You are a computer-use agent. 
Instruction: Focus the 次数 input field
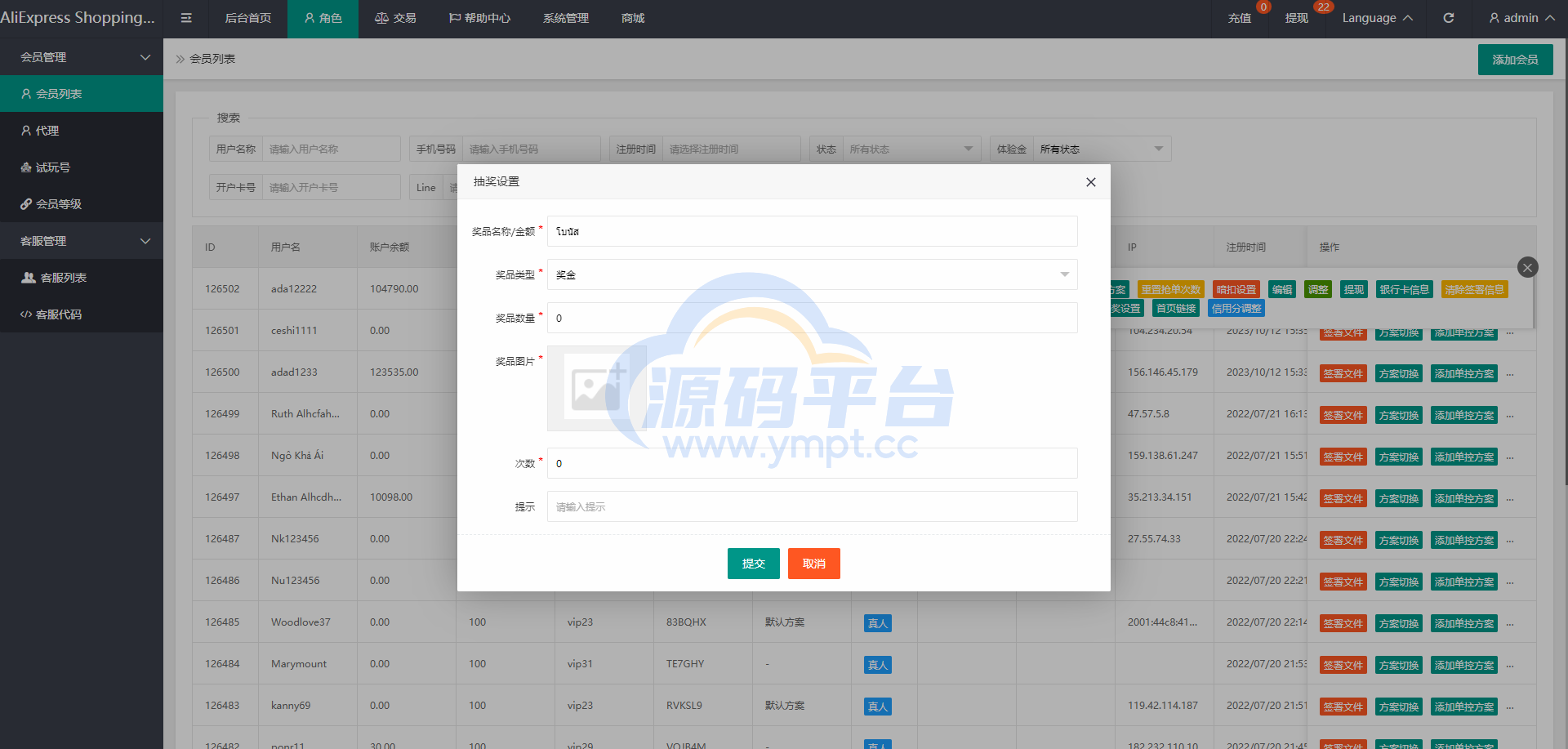point(812,463)
